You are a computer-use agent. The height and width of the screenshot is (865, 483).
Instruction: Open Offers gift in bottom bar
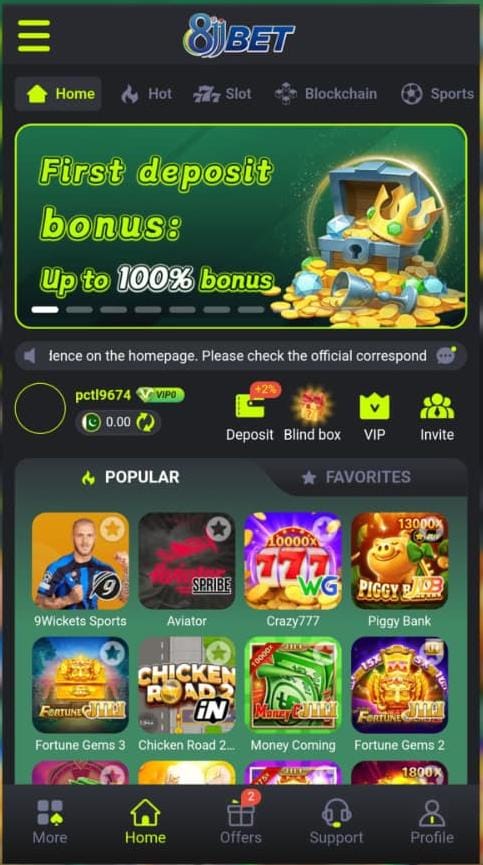[x=241, y=813]
